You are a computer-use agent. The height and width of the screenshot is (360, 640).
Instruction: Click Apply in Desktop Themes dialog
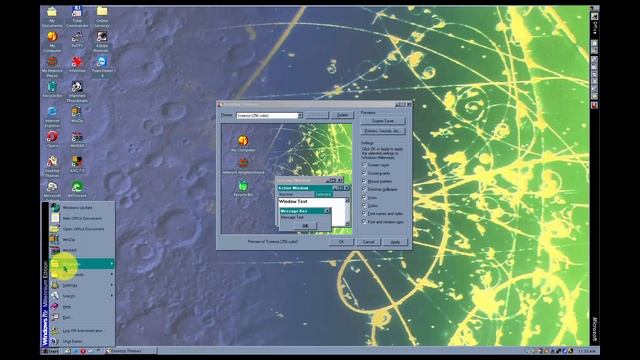(395, 242)
